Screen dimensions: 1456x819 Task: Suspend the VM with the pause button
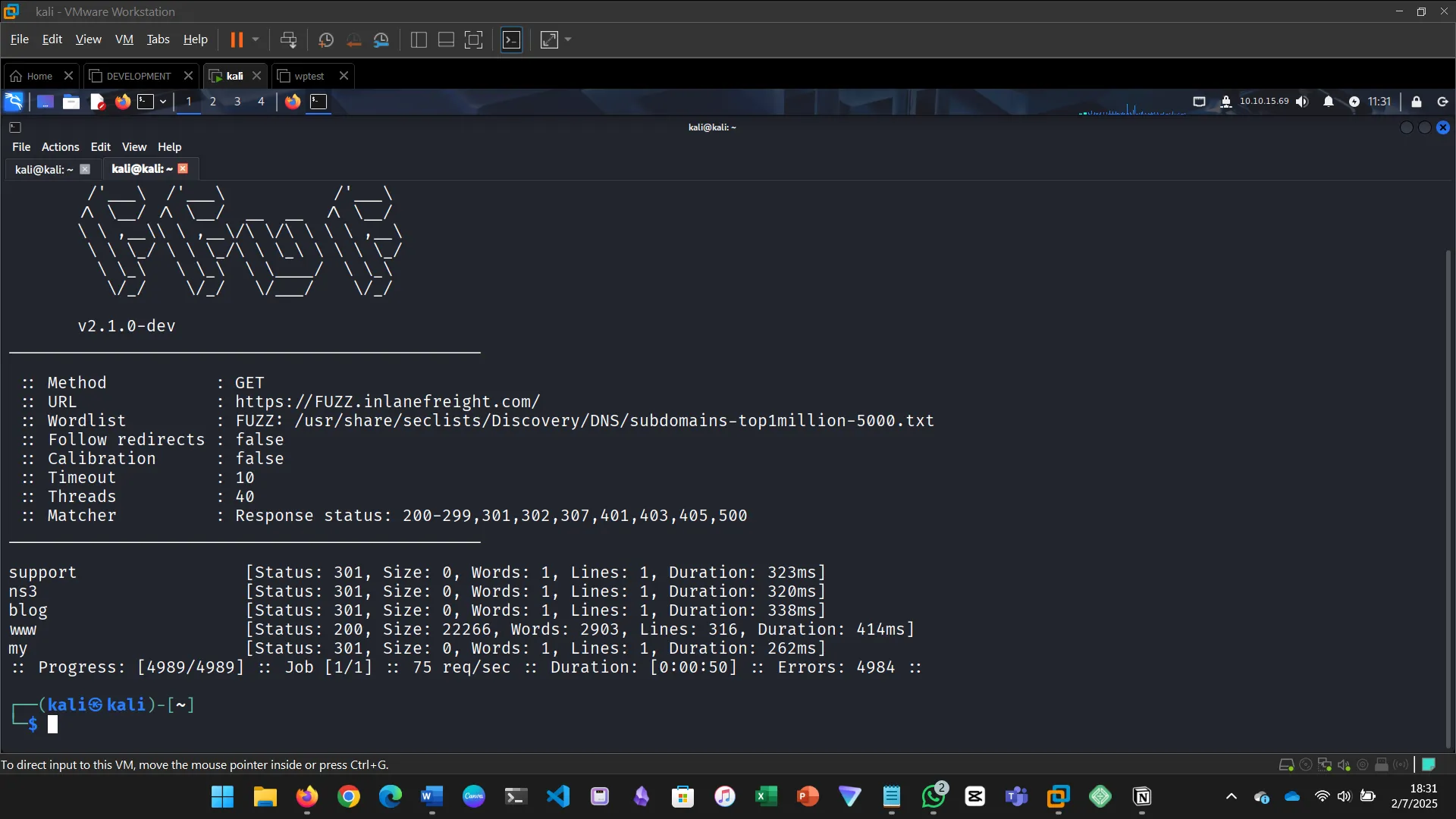coord(237,39)
